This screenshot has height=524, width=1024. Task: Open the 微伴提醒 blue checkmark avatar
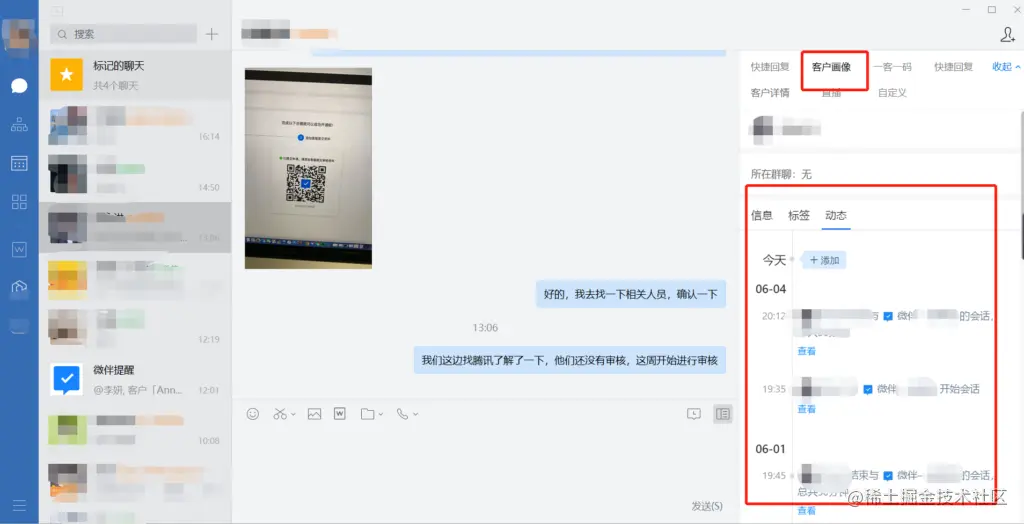point(67,379)
